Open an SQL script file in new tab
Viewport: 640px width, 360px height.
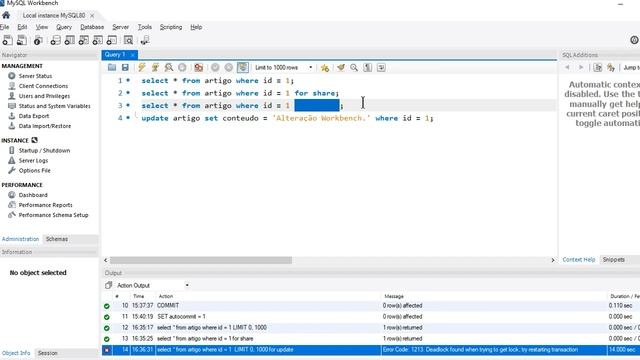click(x=22, y=40)
